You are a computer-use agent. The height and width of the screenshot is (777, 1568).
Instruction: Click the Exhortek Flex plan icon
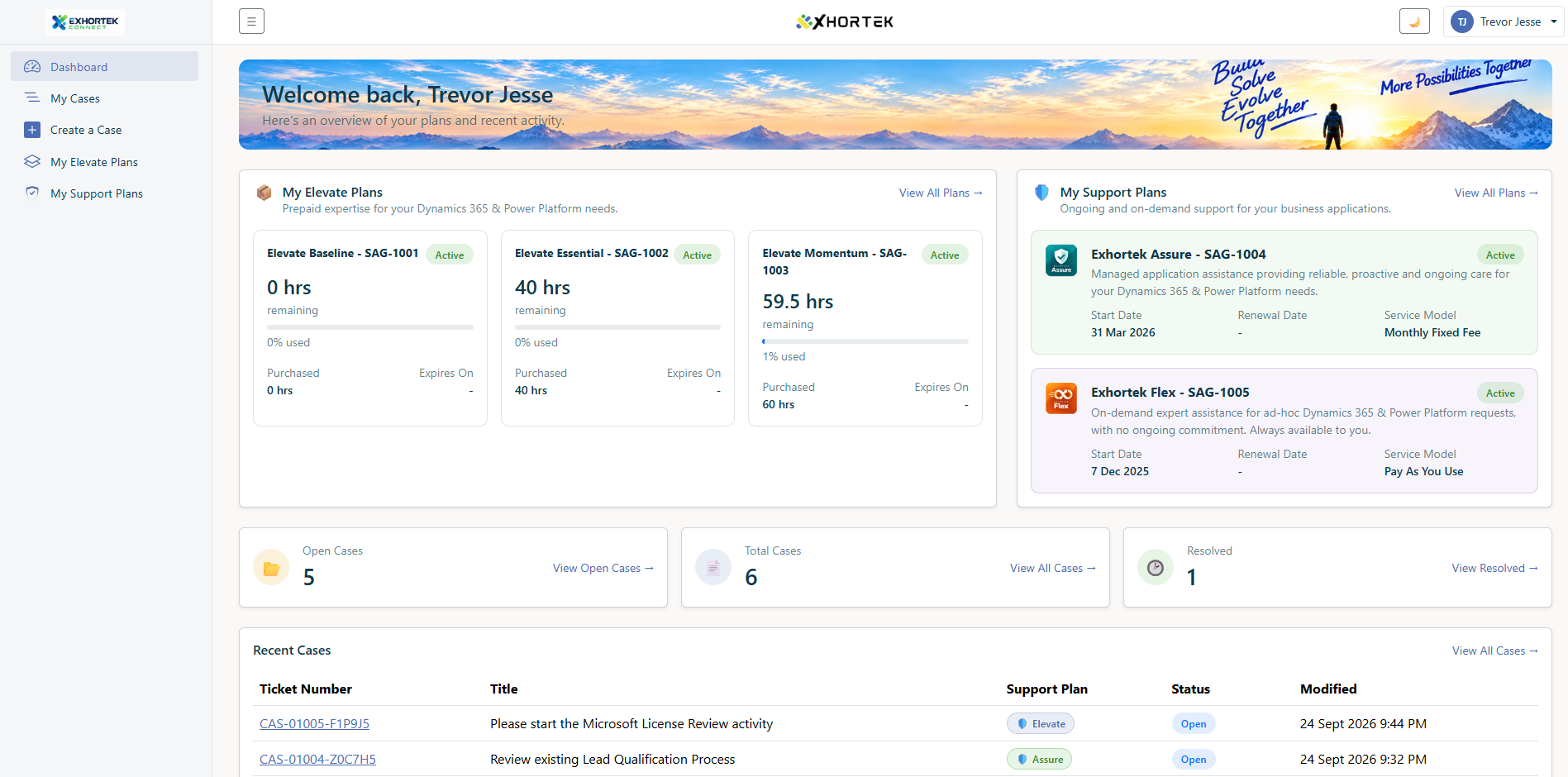(1061, 398)
